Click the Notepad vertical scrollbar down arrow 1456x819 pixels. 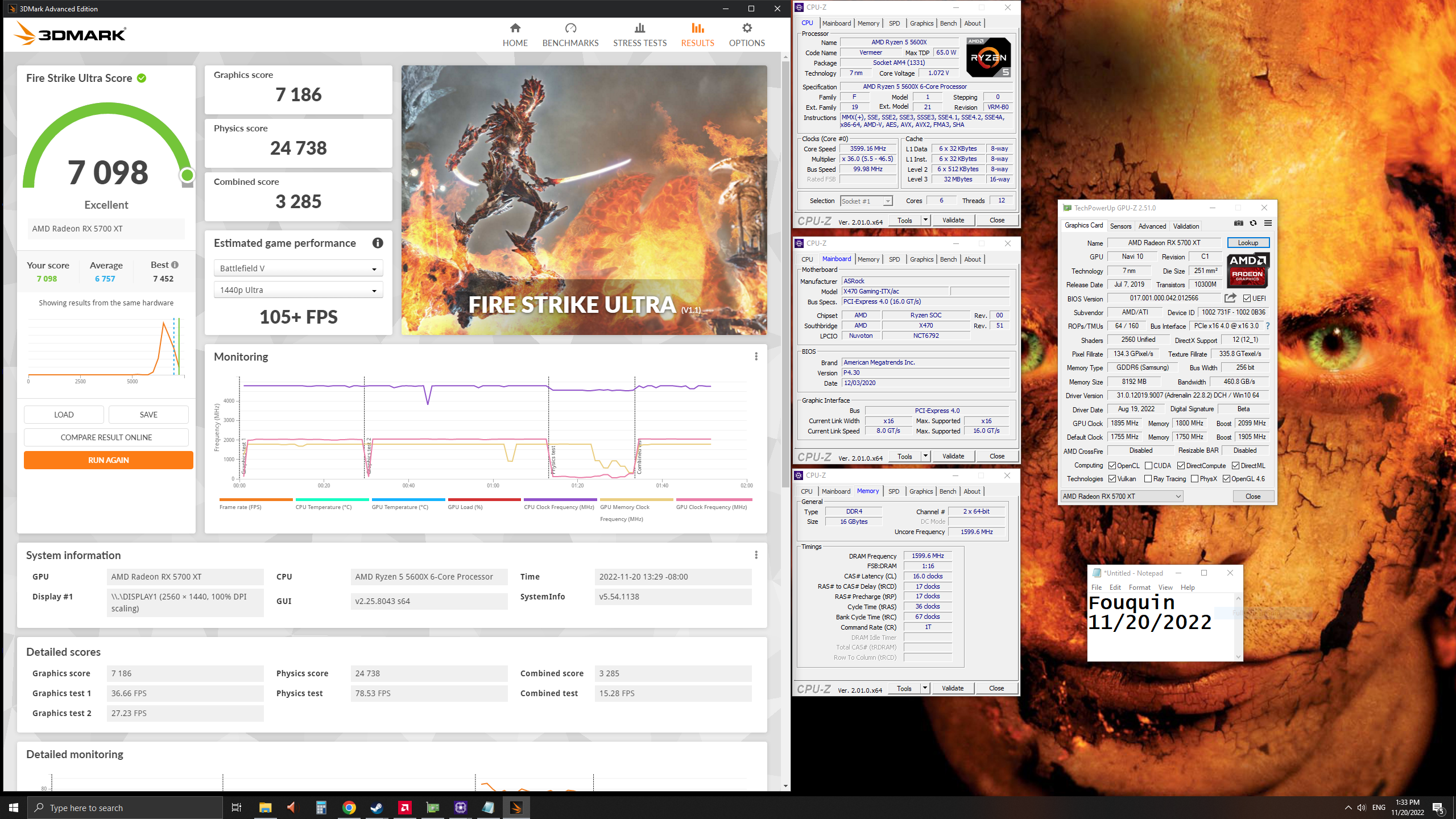[x=1238, y=656]
